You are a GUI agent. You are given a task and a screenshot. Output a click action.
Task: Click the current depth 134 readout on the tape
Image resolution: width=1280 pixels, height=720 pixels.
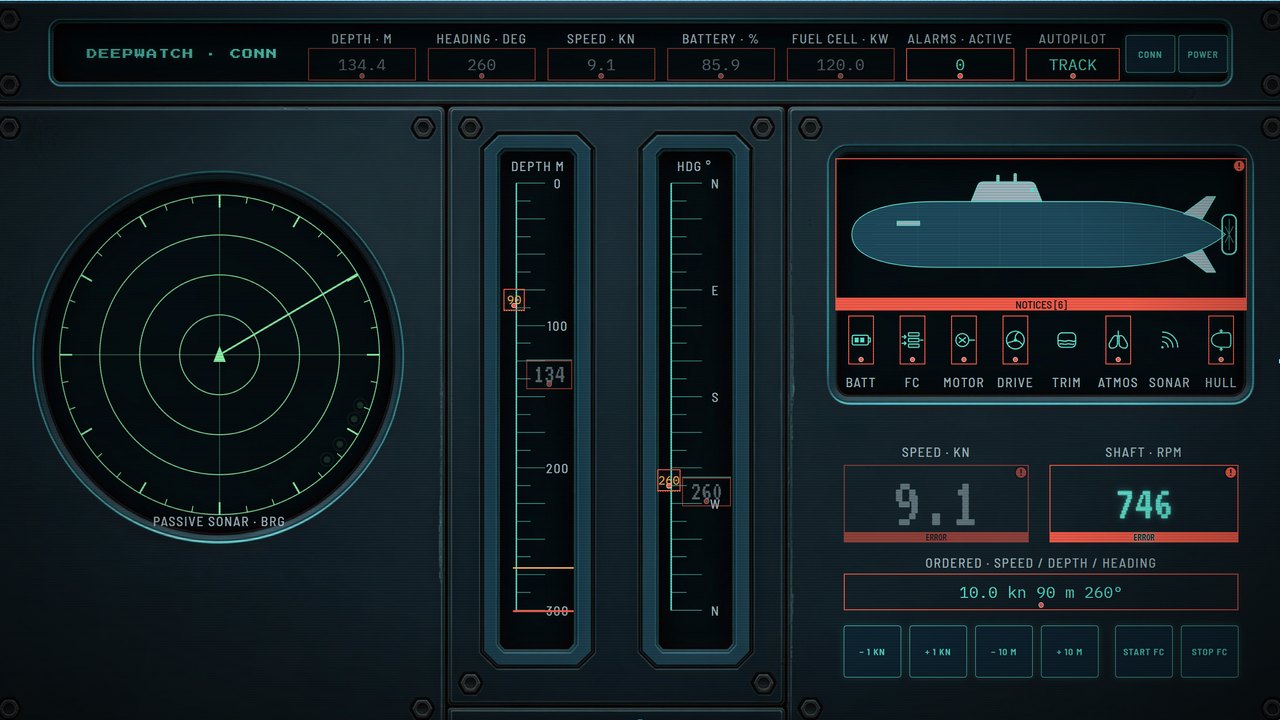[549, 375]
